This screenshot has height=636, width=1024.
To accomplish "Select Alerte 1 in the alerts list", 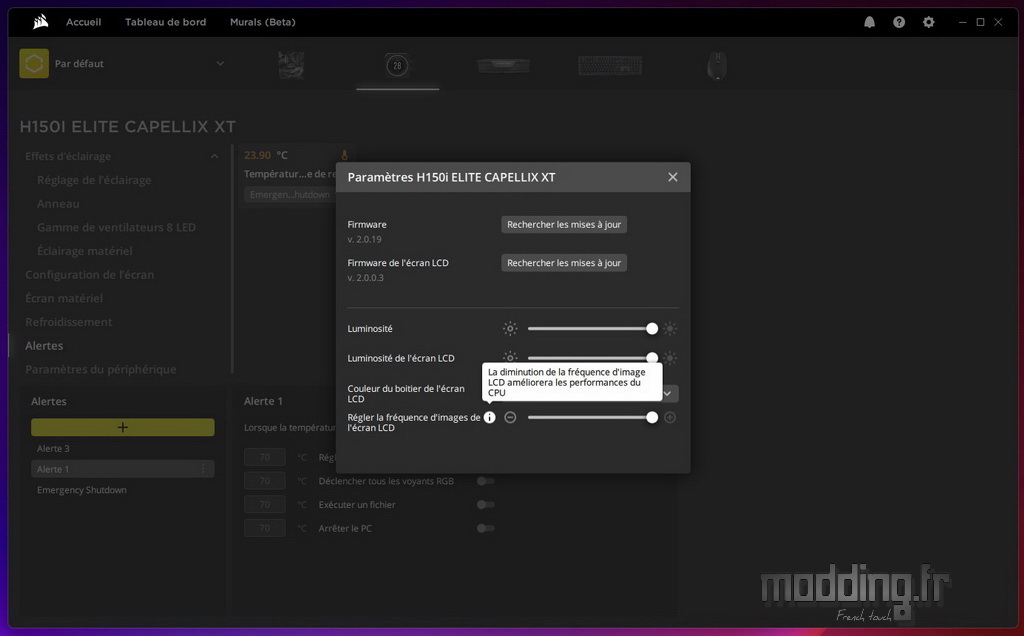I will [123, 469].
